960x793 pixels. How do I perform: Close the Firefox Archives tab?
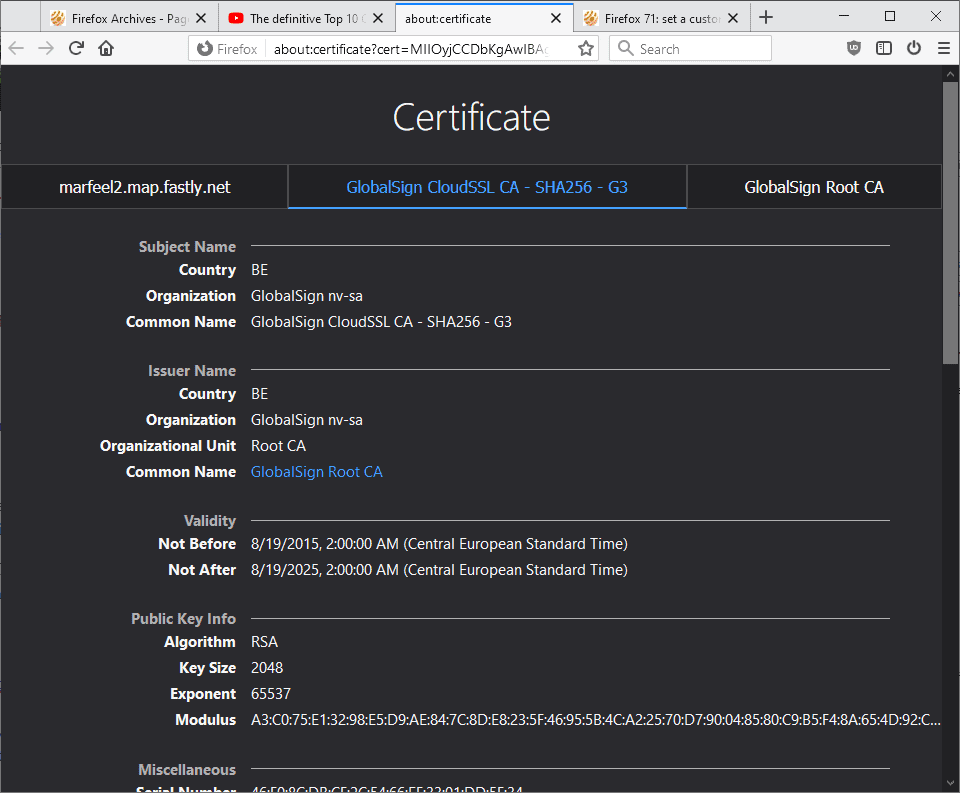201,18
